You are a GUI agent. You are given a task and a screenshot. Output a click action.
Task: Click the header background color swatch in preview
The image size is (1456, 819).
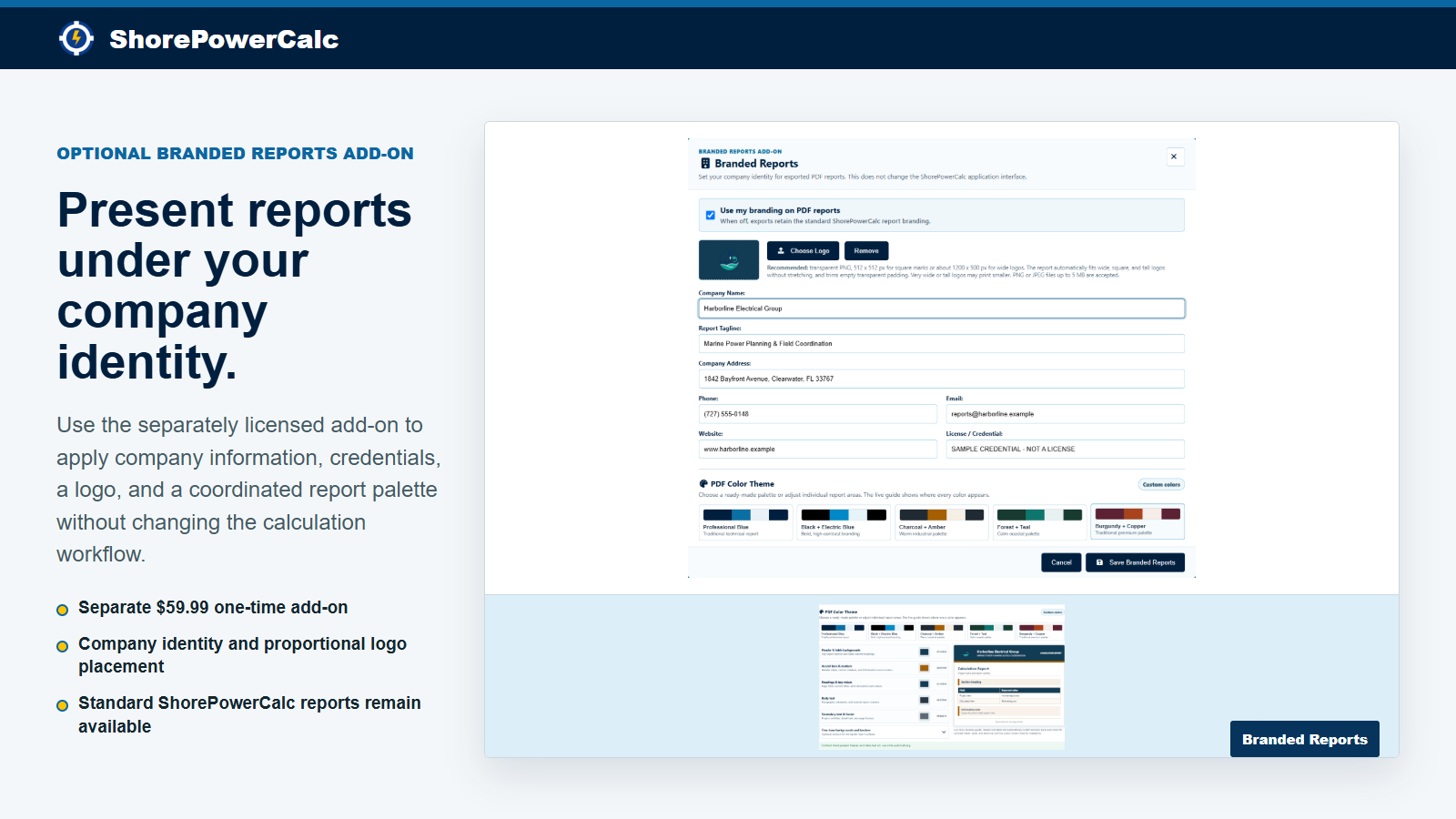click(925, 652)
